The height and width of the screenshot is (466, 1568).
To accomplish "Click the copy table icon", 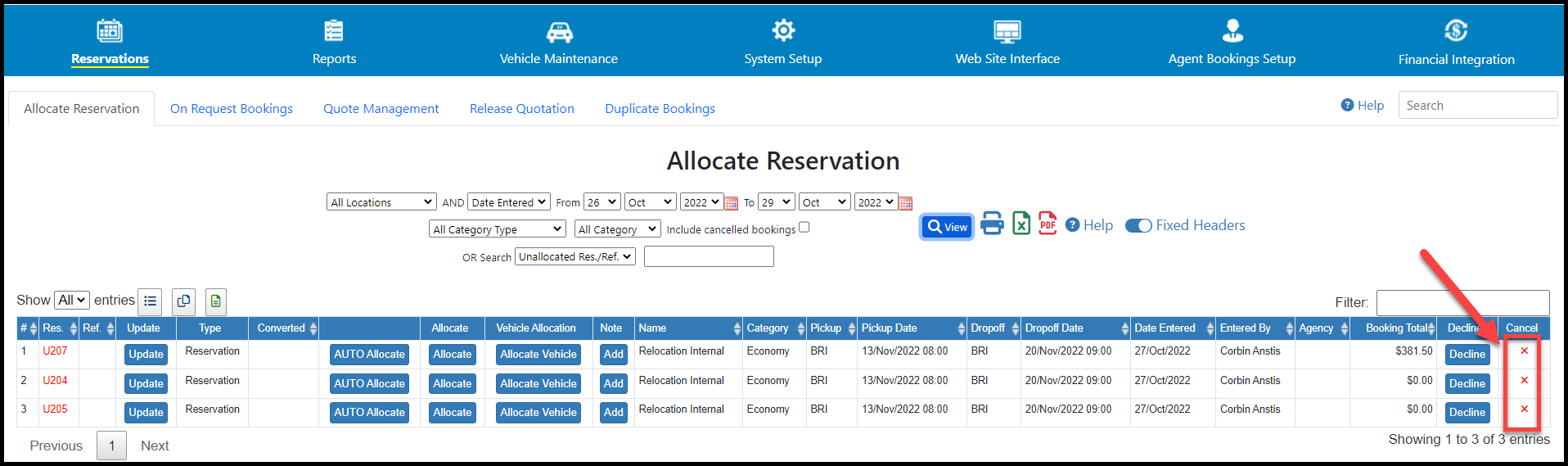I will click(183, 301).
